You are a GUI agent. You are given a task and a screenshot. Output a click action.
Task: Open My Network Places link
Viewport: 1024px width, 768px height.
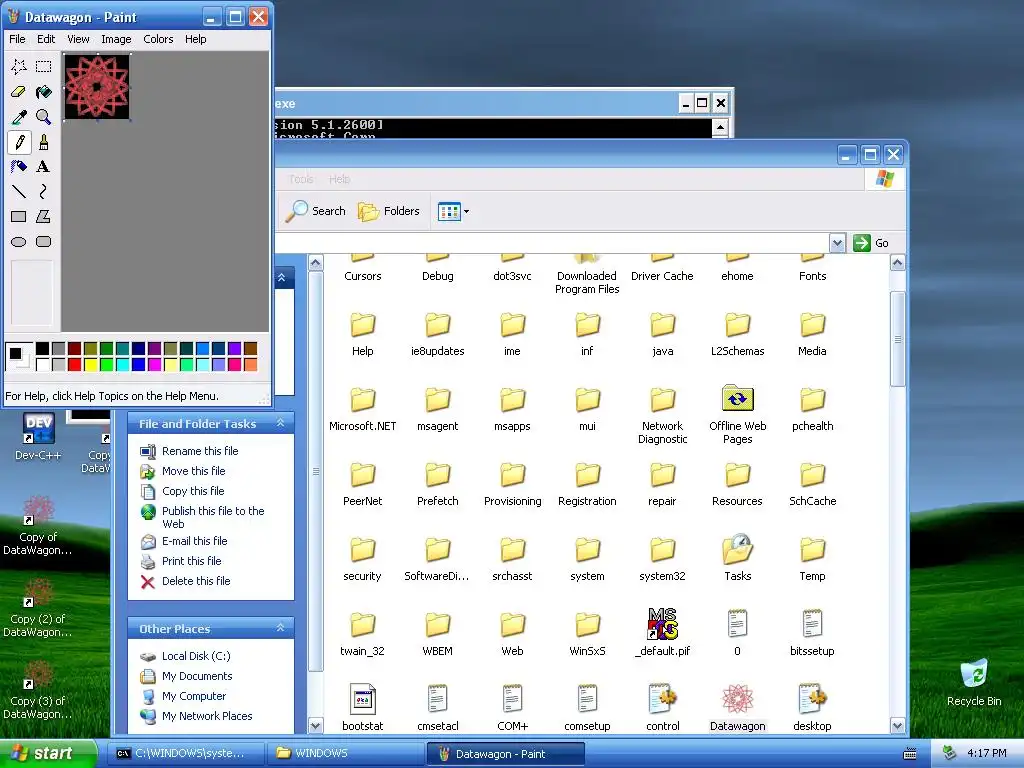click(207, 716)
